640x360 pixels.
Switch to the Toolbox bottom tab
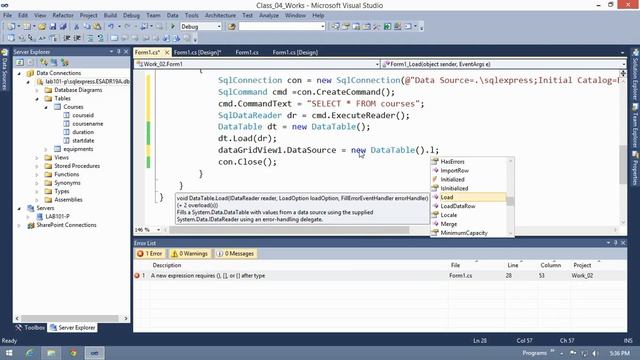tap(31, 327)
